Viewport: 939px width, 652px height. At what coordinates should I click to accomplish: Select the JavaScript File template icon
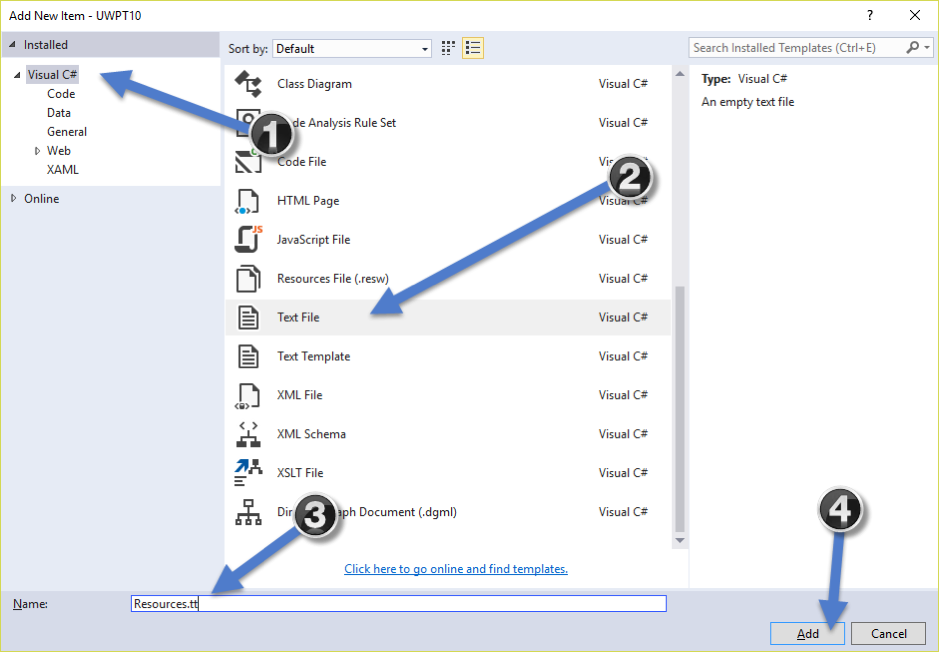coord(247,239)
